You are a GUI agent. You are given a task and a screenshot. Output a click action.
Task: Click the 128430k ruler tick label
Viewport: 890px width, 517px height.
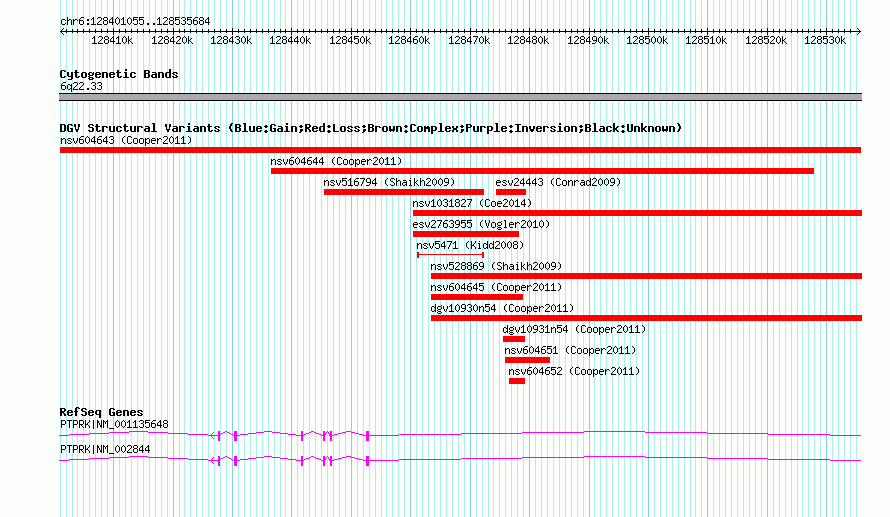click(x=231, y=40)
